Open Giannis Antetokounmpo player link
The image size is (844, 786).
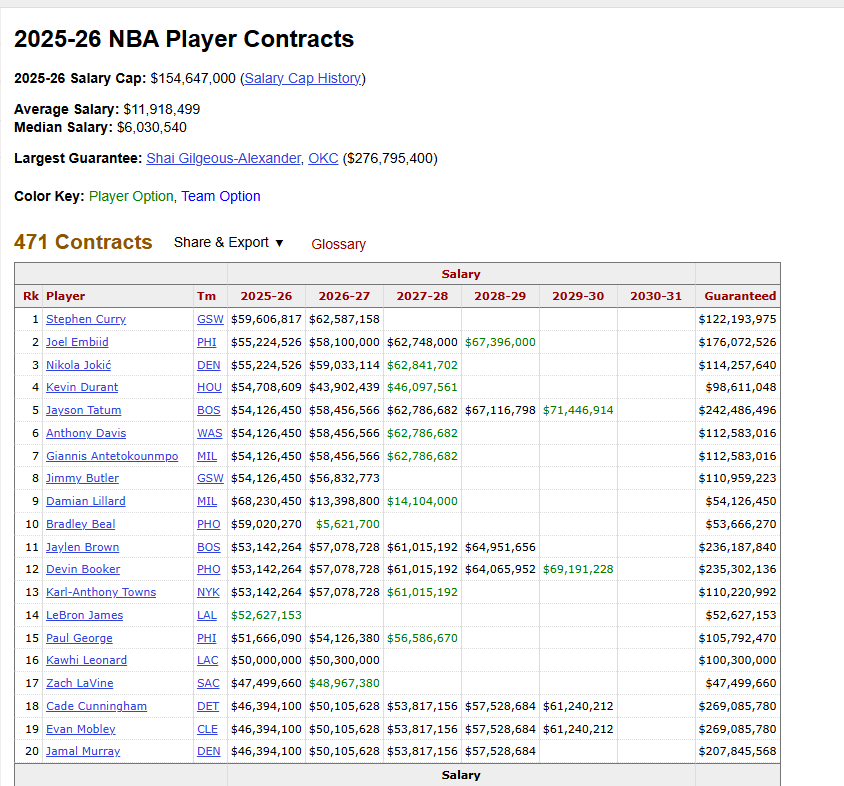pyautogui.click(x=112, y=456)
